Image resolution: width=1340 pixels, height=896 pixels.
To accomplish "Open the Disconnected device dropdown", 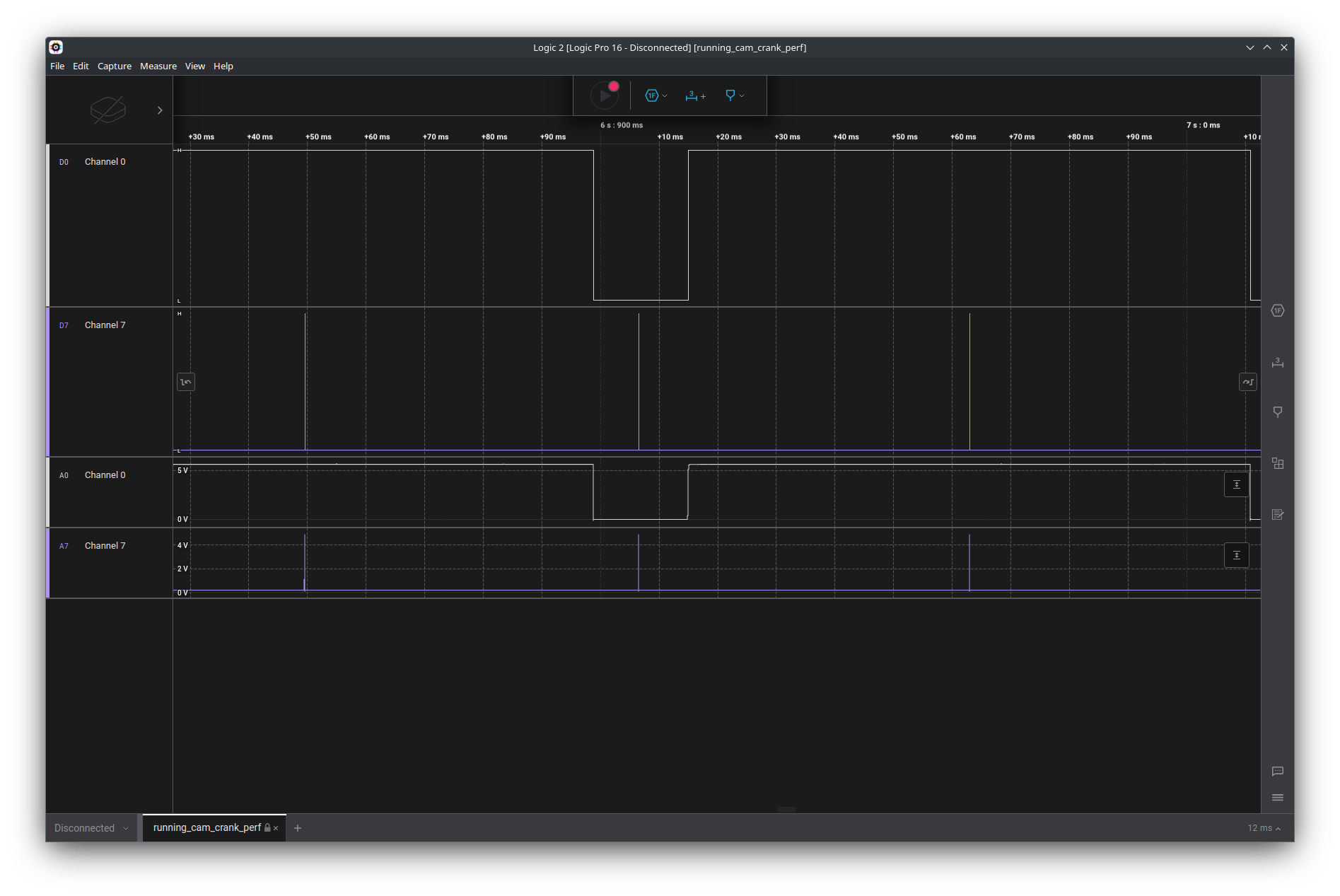I will click(91, 828).
